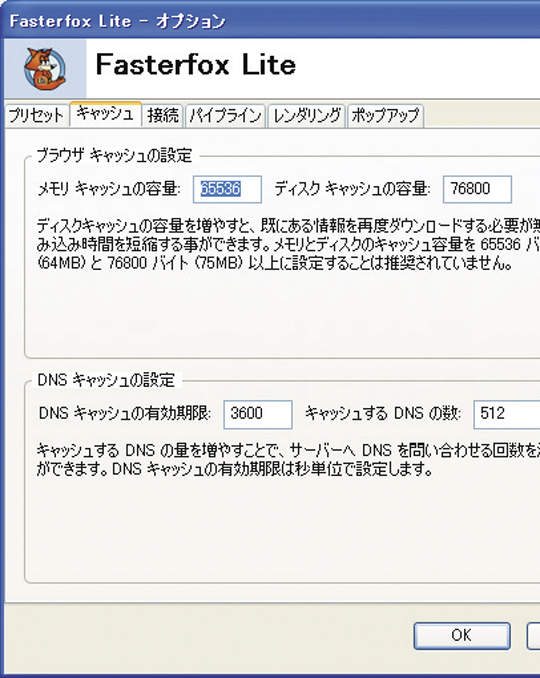This screenshot has width=540, height=678.
Task: Go to the パイプライン tab
Action: tap(225, 115)
